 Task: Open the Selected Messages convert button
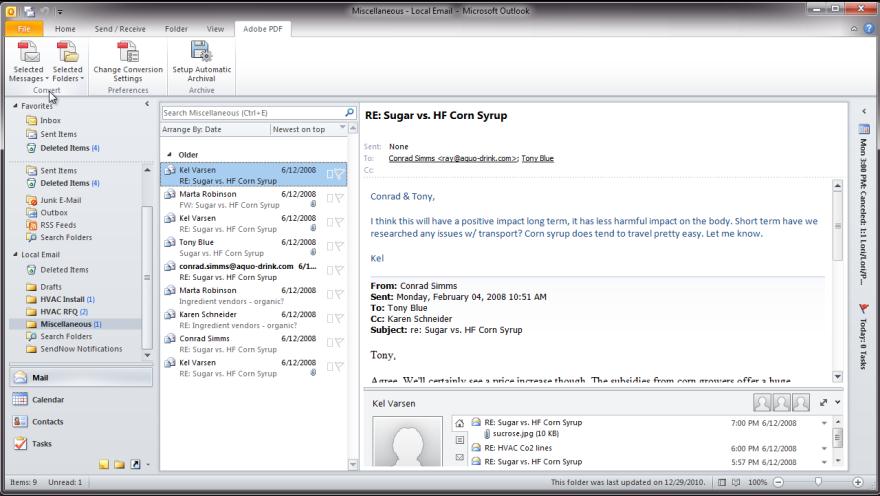pos(28,62)
